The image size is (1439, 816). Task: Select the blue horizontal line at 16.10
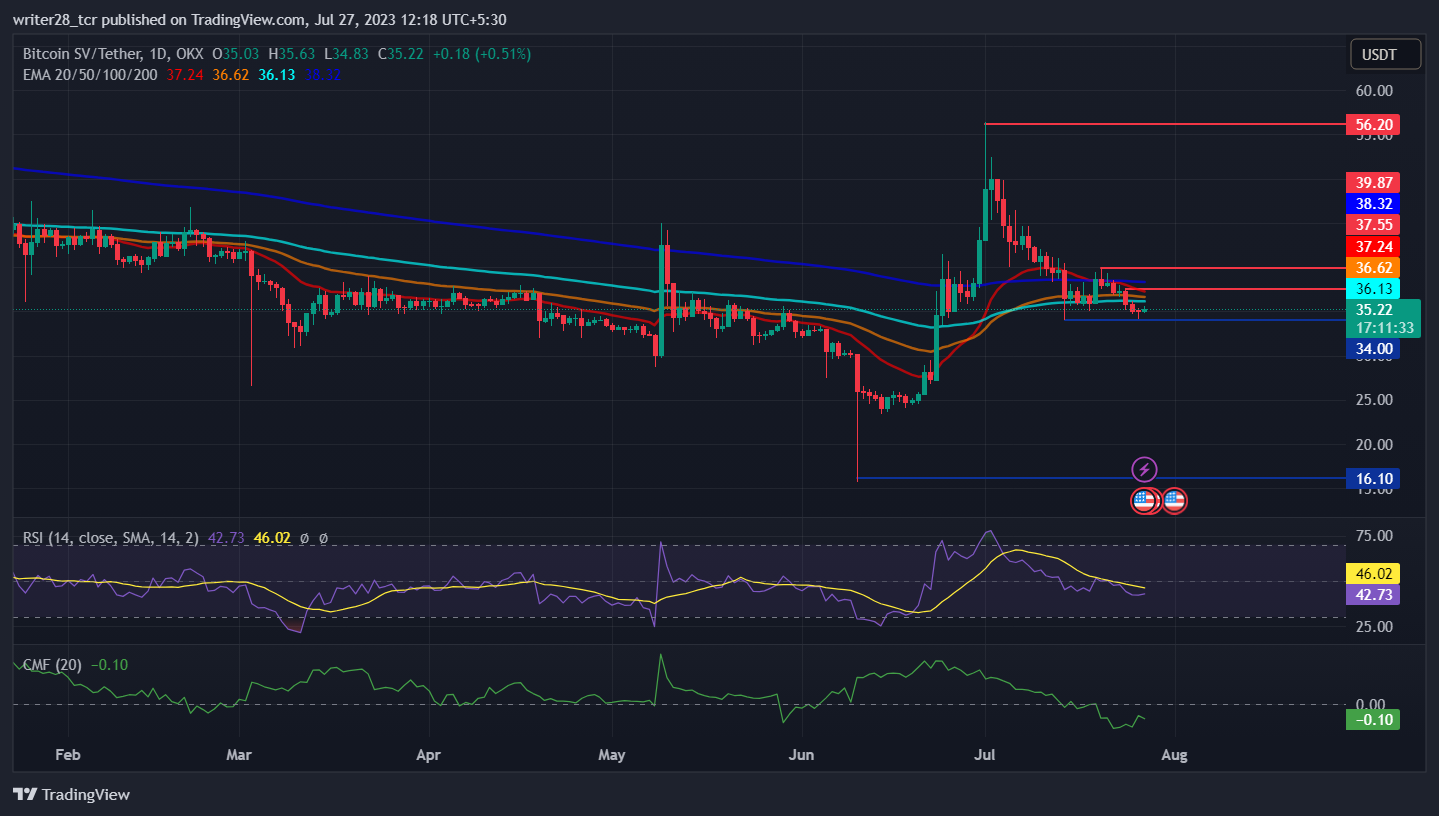(x=1101, y=478)
